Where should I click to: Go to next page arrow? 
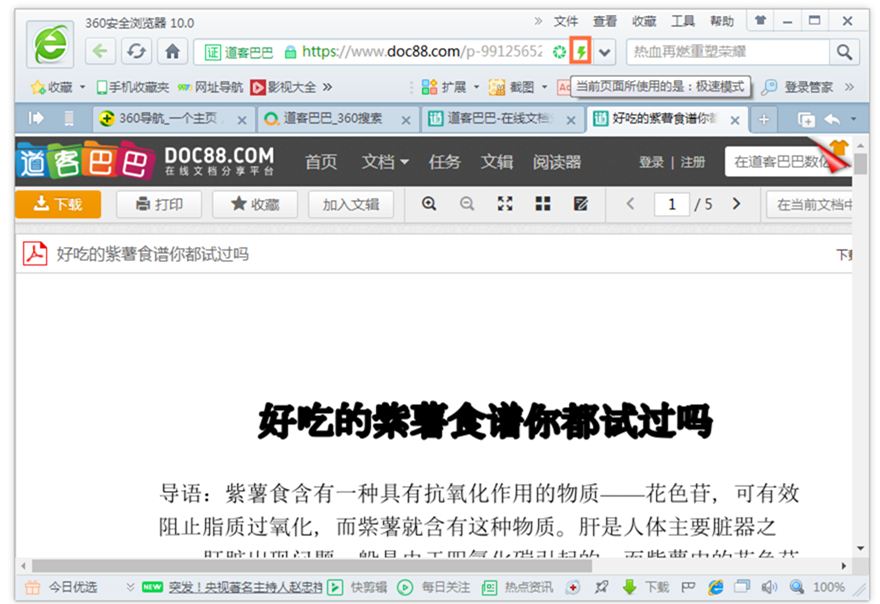[x=736, y=204]
